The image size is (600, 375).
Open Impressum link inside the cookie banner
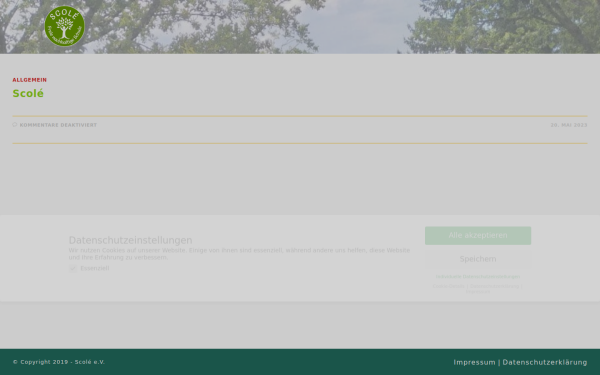(x=478, y=292)
